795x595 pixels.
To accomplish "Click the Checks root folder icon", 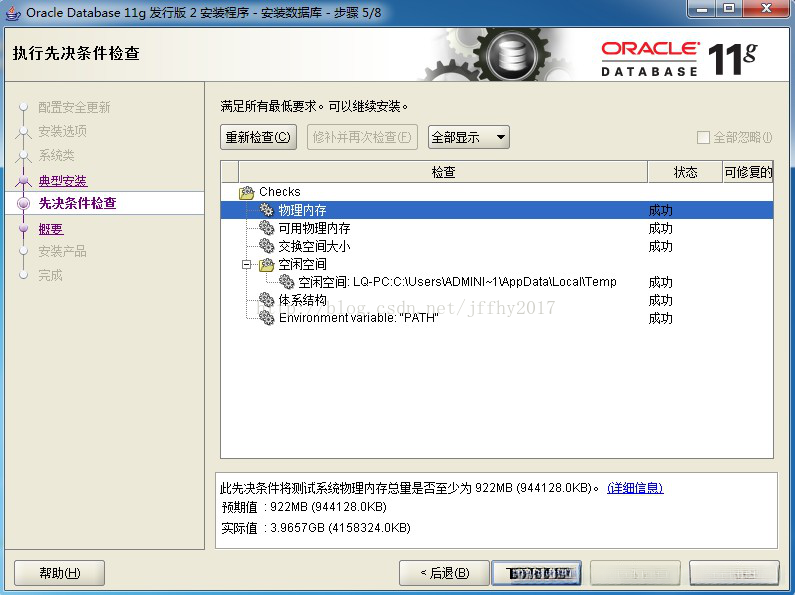I will click(247, 192).
